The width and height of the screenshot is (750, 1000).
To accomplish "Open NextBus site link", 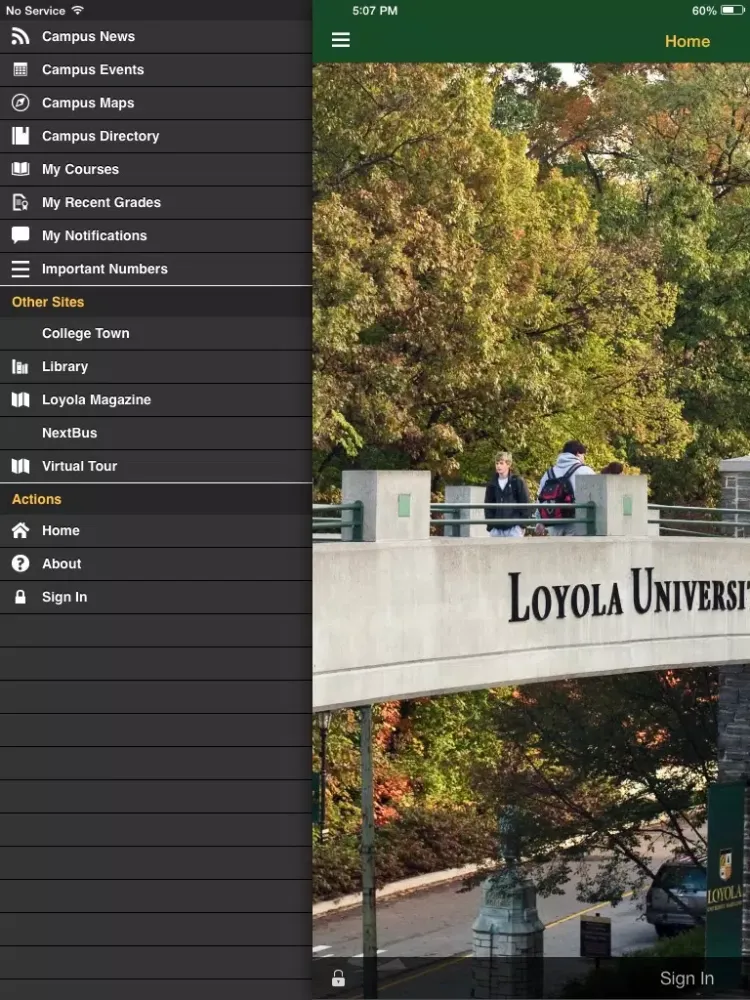I will point(156,433).
